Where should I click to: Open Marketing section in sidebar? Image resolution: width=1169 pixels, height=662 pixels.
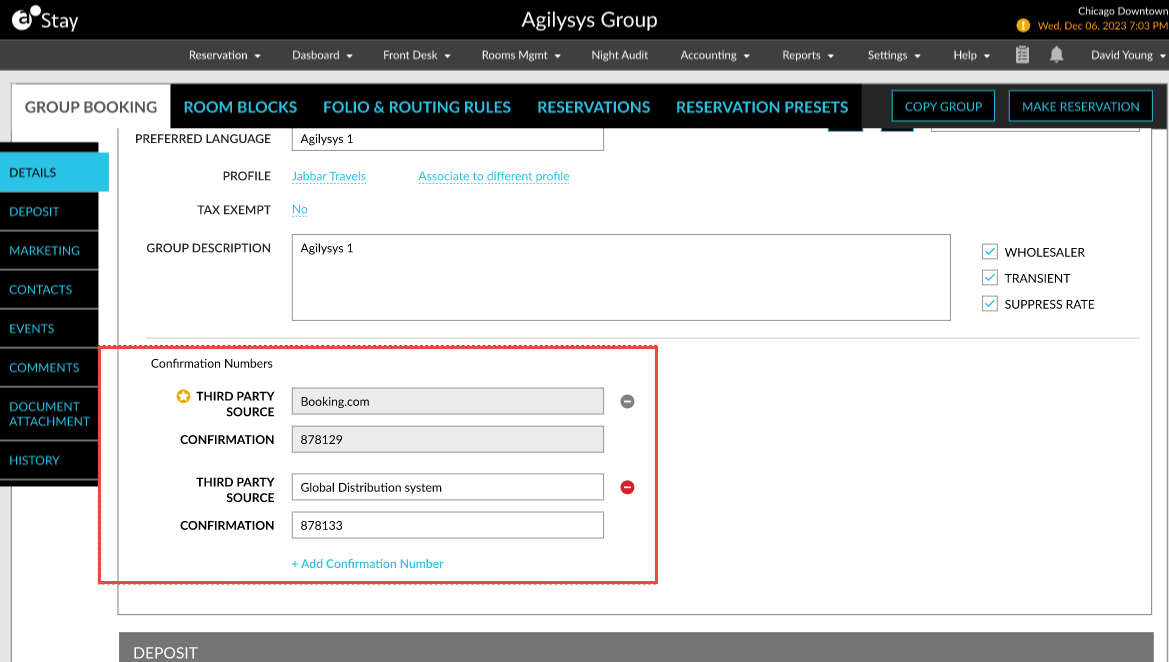coord(49,250)
